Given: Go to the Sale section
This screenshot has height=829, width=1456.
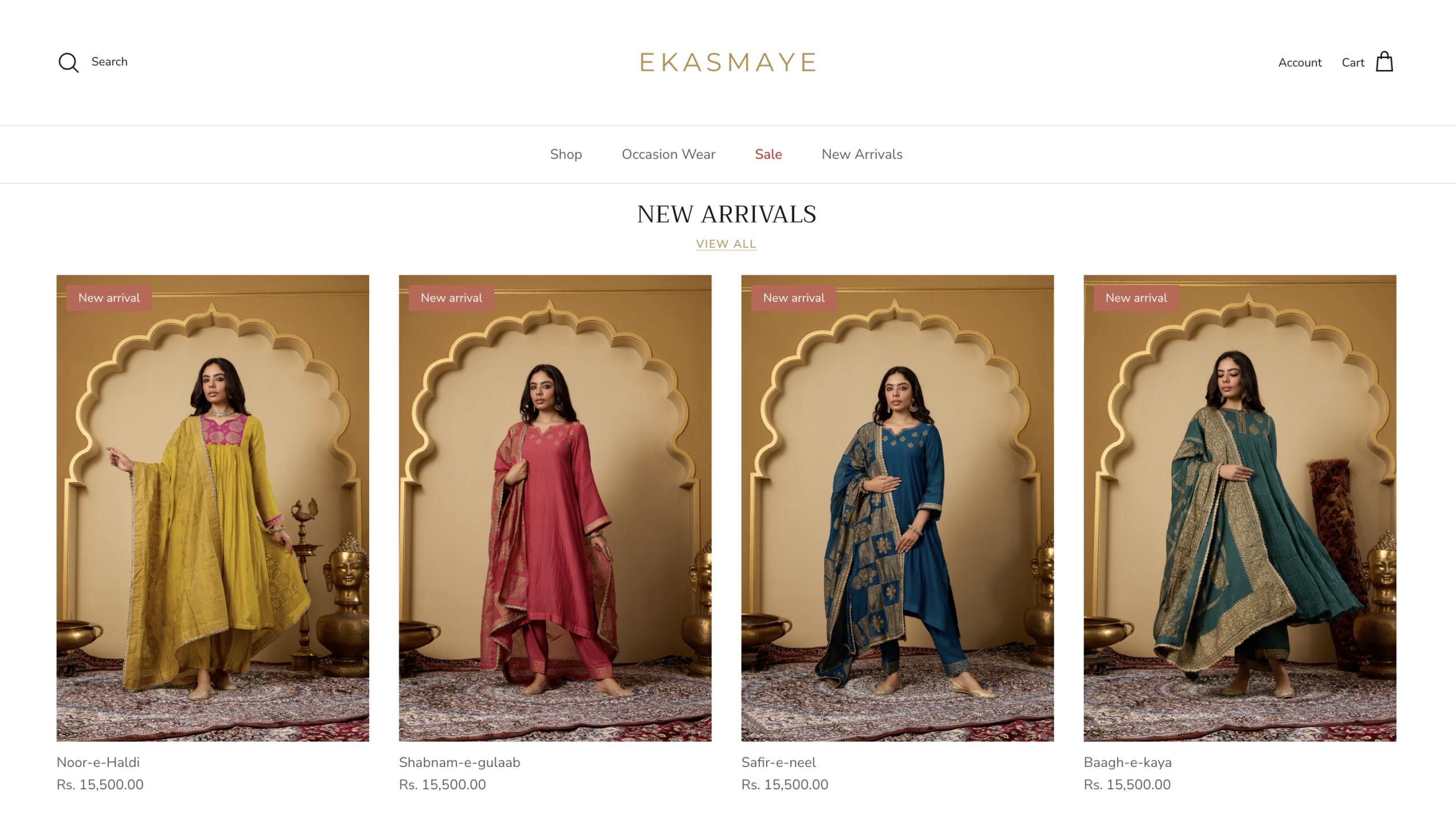Looking at the screenshot, I should pos(768,154).
